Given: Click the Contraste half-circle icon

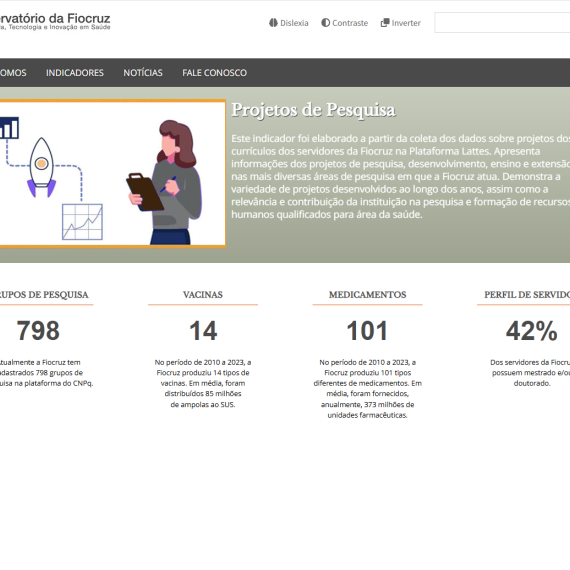Looking at the screenshot, I should click(325, 23).
